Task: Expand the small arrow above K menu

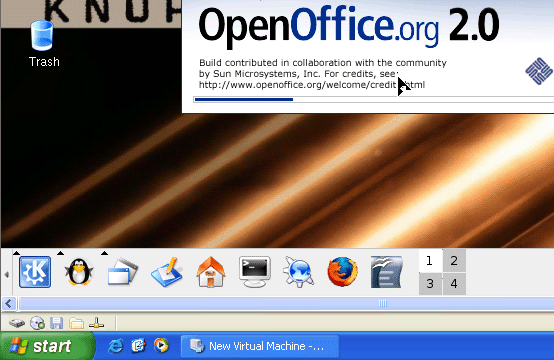Action: [x=16, y=253]
